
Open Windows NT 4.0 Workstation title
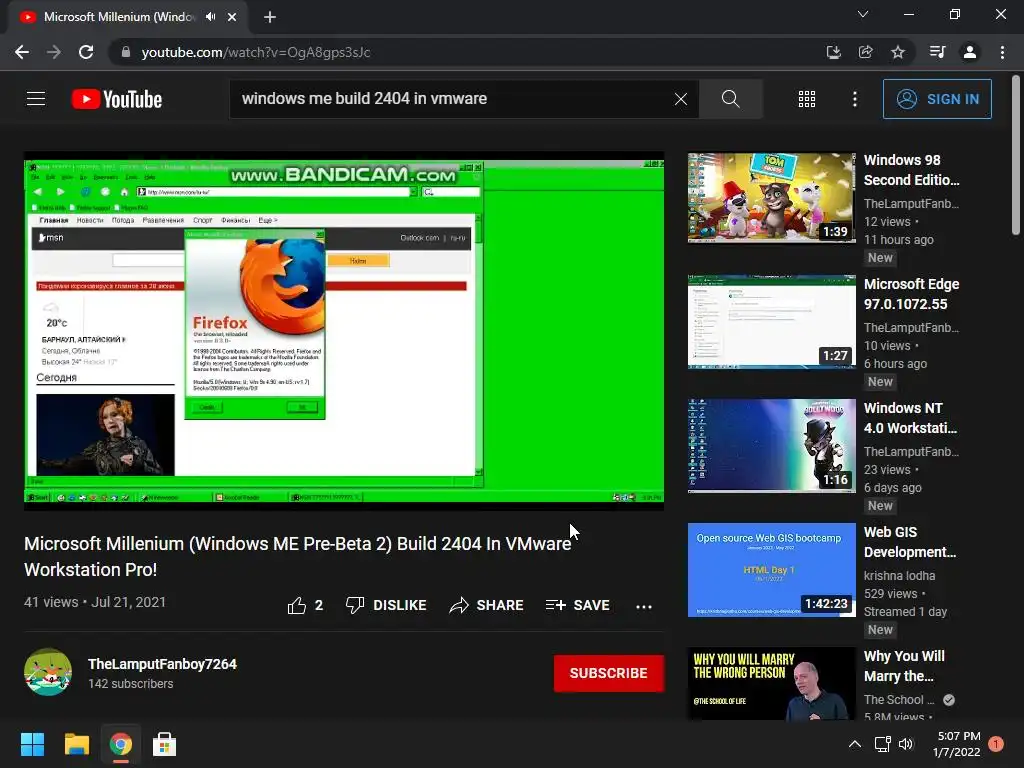point(910,418)
